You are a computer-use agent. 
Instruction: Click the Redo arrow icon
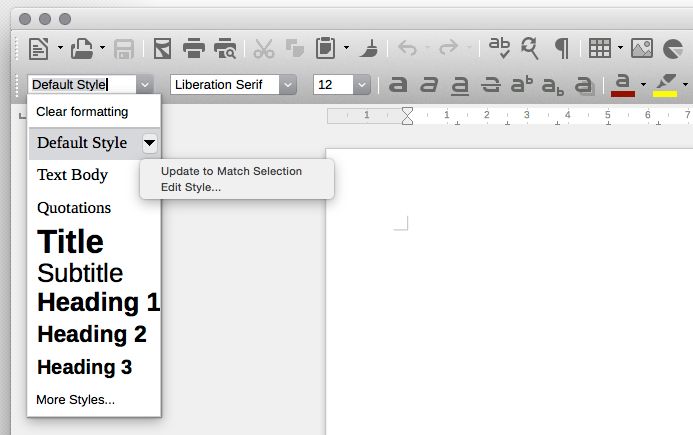(448, 47)
